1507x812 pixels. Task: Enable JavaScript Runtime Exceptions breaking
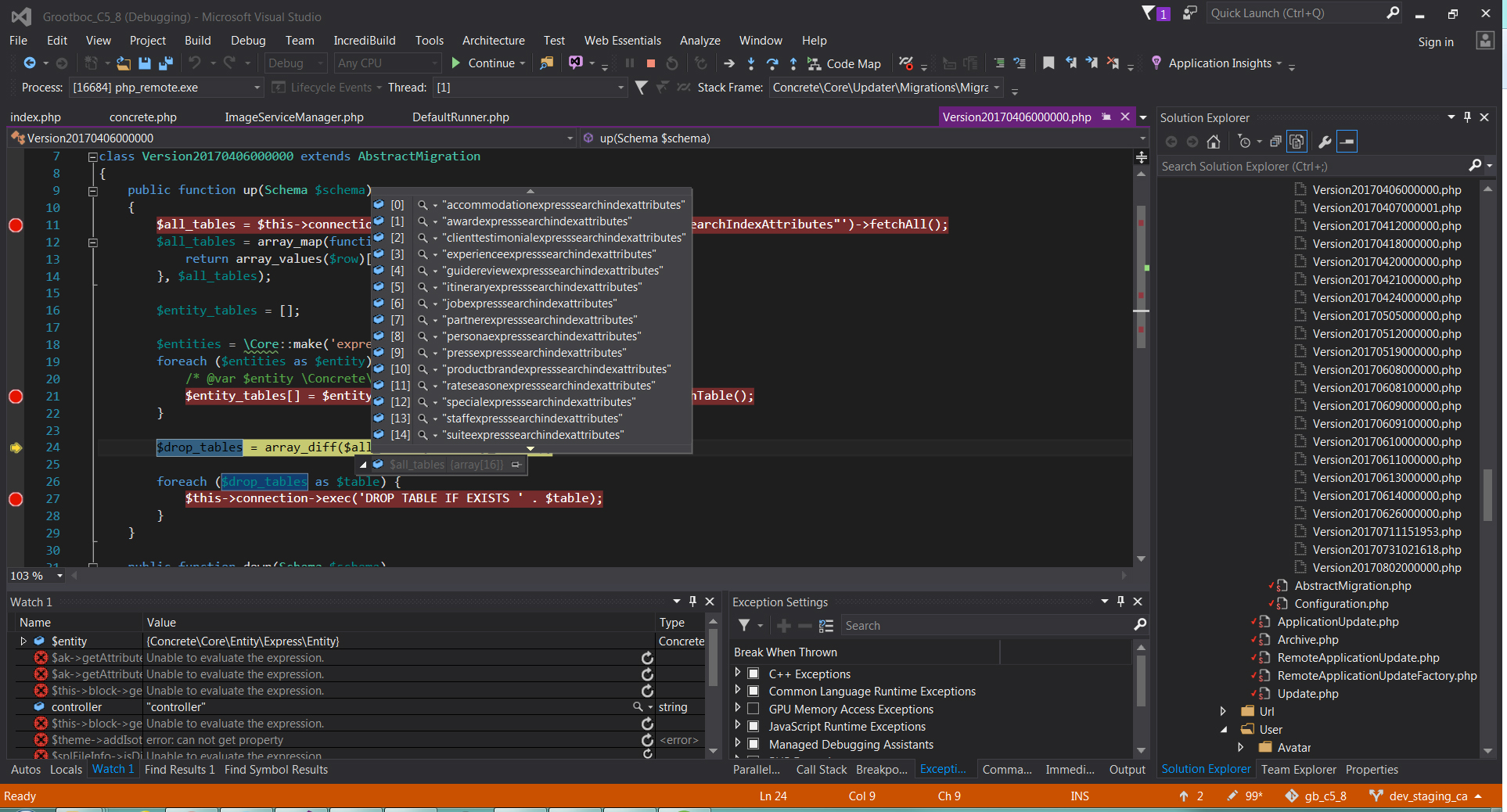point(753,727)
